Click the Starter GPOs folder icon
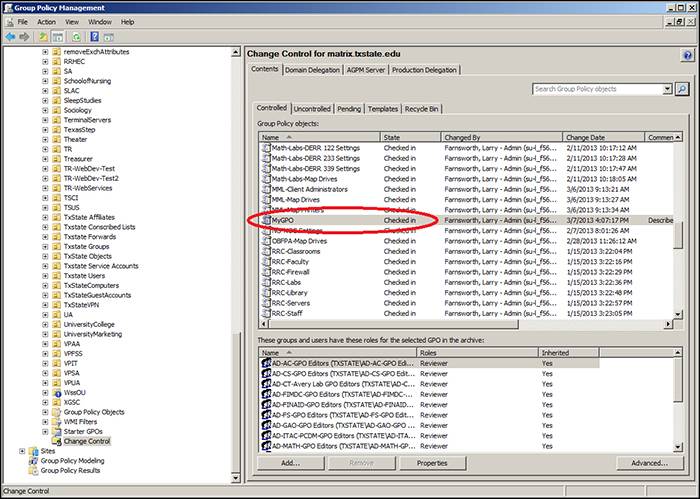Viewport: 700px width, 499px height. pos(57,432)
